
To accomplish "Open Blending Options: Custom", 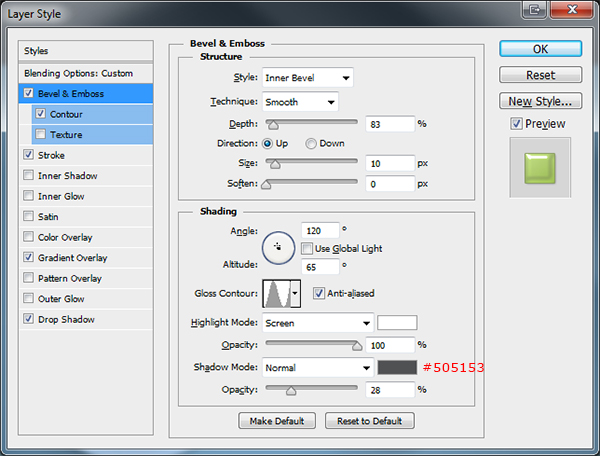I will pyautogui.click(x=86, y=73).
